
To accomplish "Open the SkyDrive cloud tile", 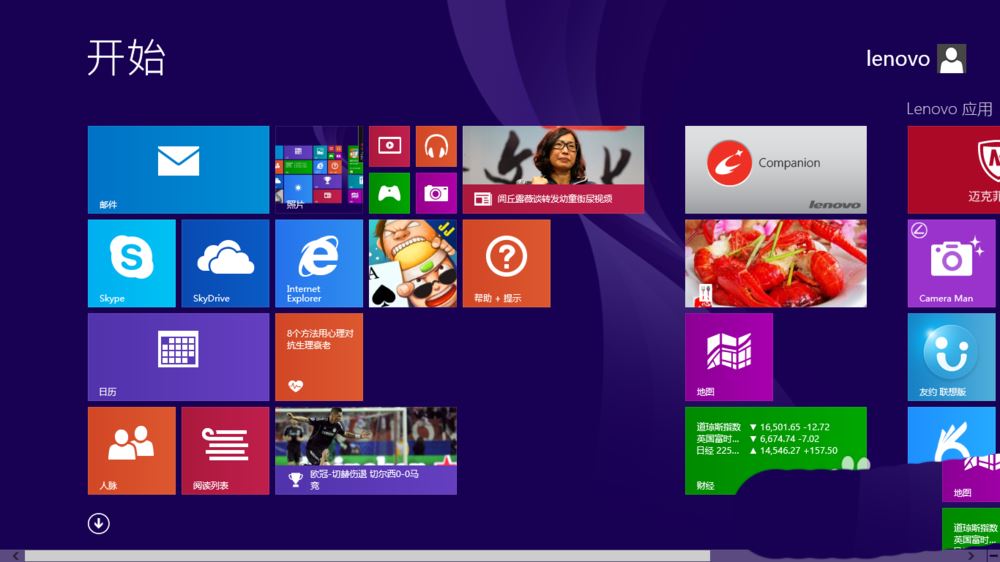I will 225,263.
